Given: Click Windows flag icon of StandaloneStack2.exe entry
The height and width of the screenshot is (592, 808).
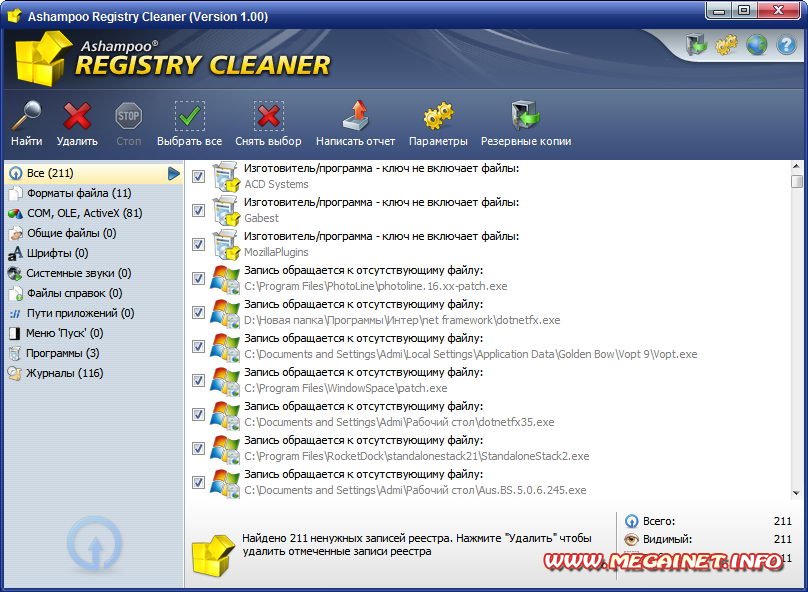Looking at the screenshot, I should click(x=225, y=449).
